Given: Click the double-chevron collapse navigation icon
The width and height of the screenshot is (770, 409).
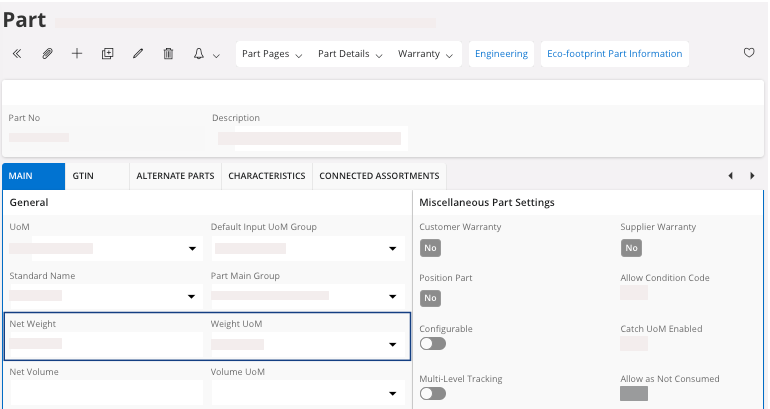Looking at the screenshot, I should click(17, 54).
